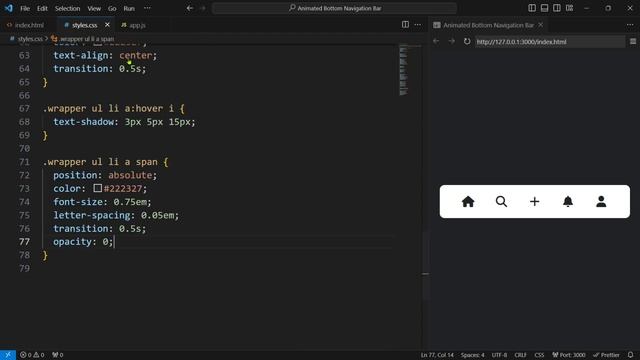Click the user profile icon in navigation bar
Image resolution: width=640 pixels, height=360 pixels.
point(601,202)
